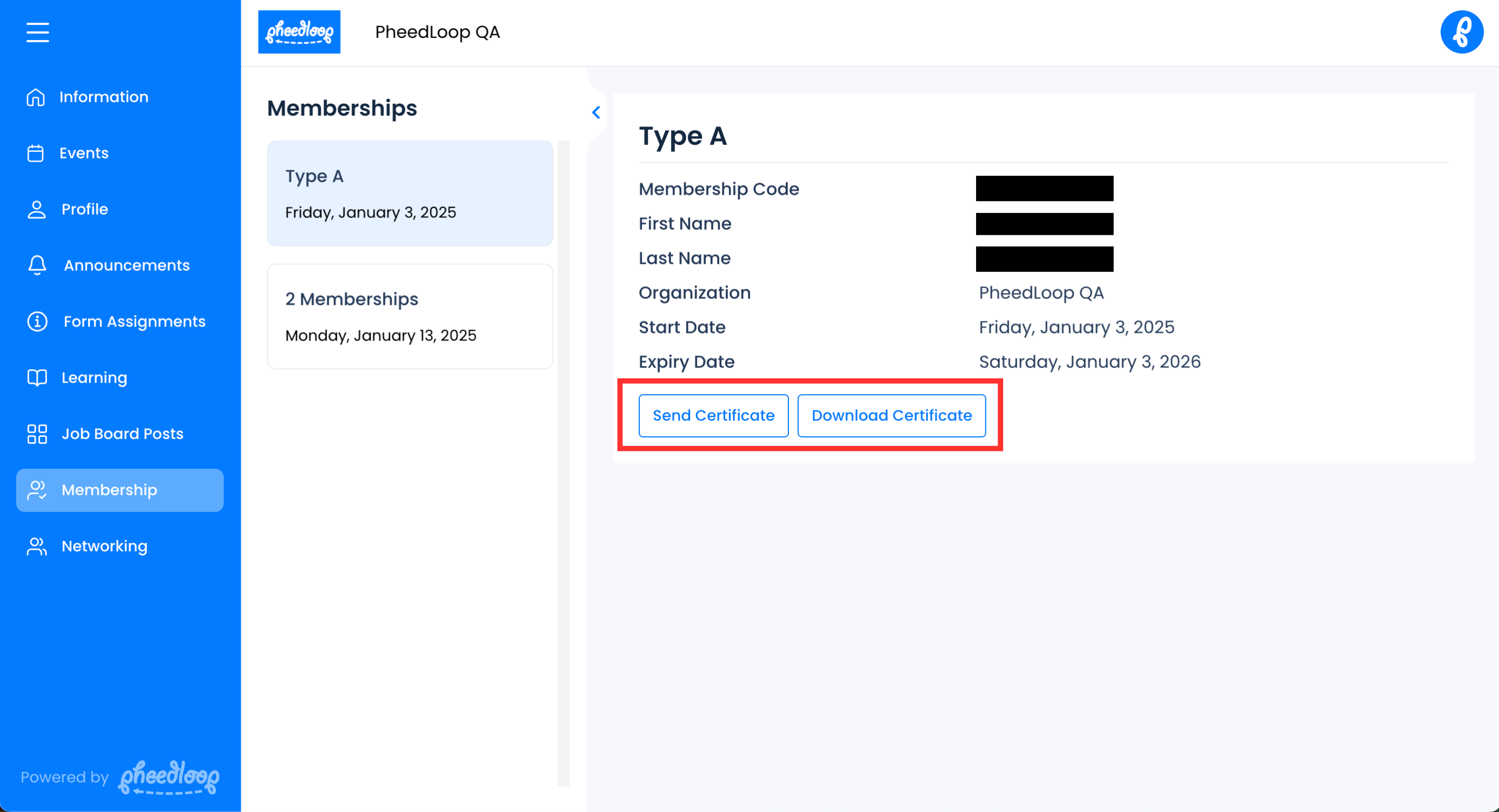Collapse the Memberships panel with chevron
Screen dimensions: 1499x812
596,112
